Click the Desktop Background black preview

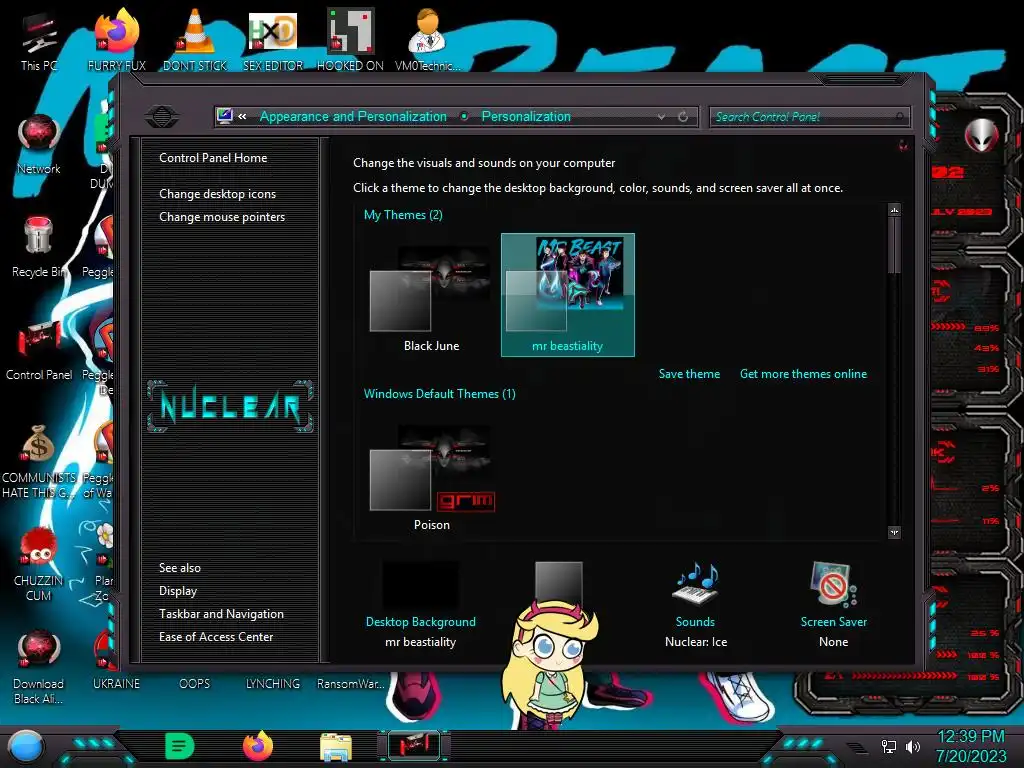point(420,584)
